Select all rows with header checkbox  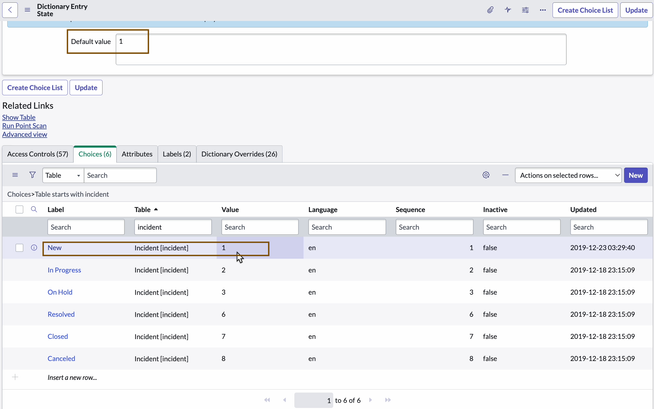point(19,209)
